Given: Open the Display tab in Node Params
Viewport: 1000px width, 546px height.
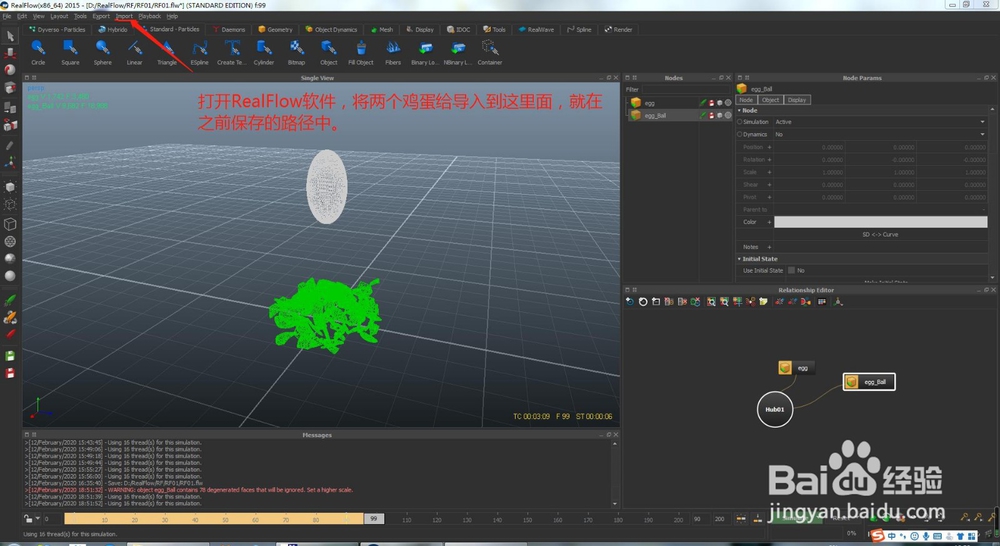Looking at the screenshot, I should pyautogui.click(x=797, y=100).
